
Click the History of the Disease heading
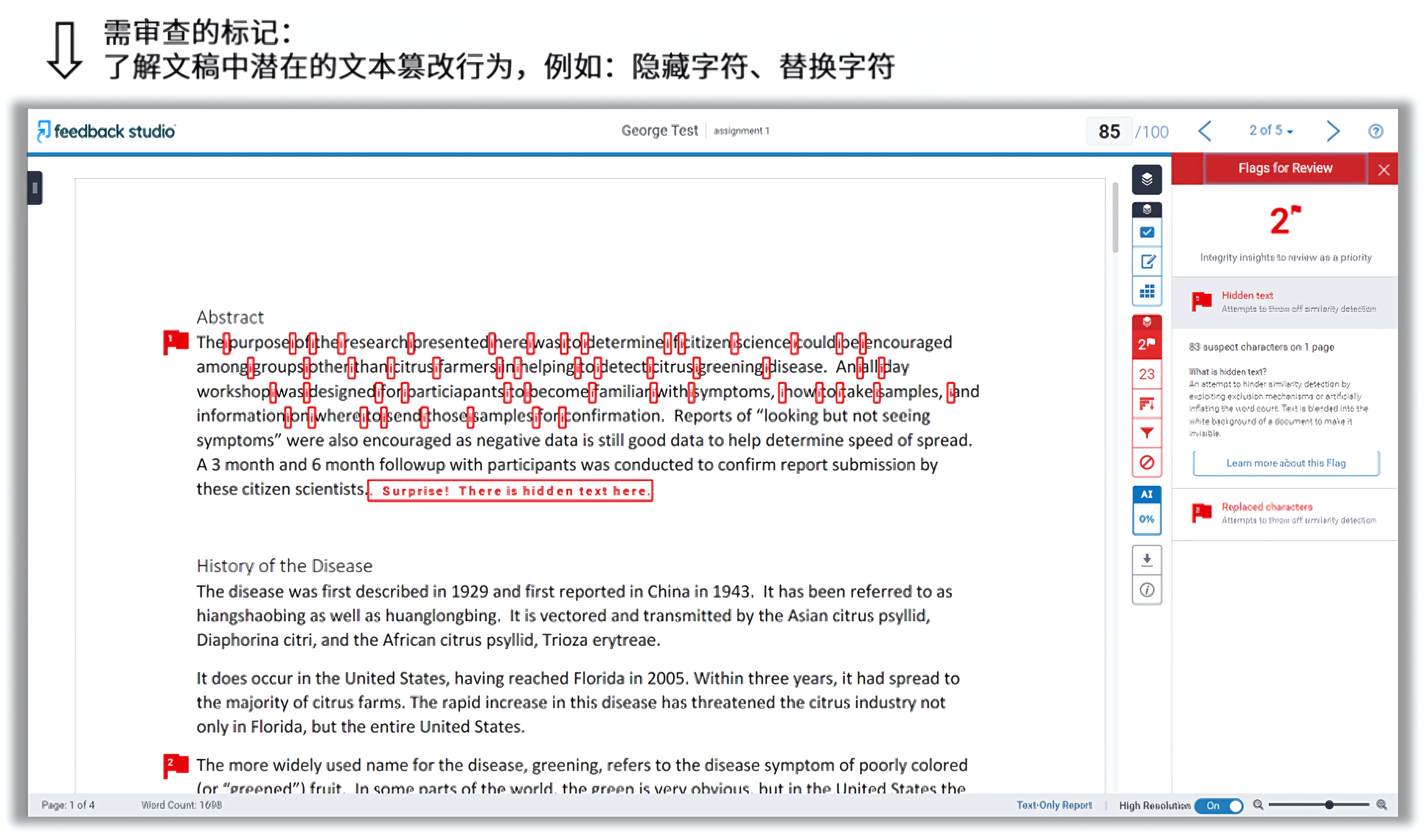(284, 566)
